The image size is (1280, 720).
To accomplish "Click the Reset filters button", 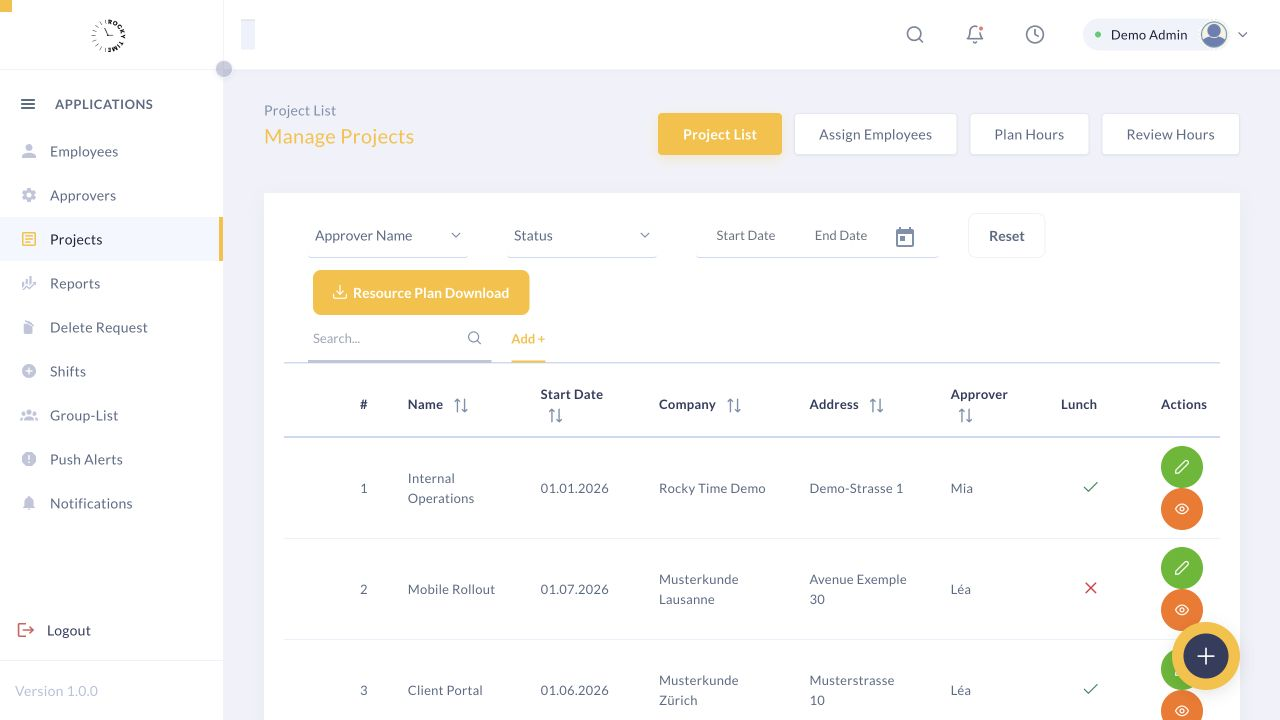I will [x=1006, y=236].
